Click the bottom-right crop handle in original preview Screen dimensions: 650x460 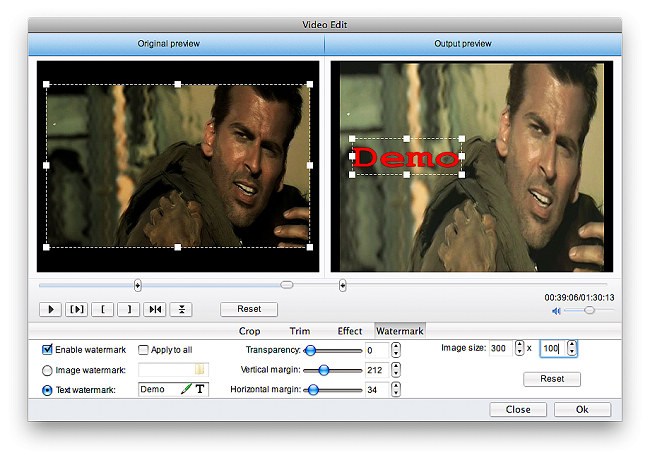click(310, 247)
